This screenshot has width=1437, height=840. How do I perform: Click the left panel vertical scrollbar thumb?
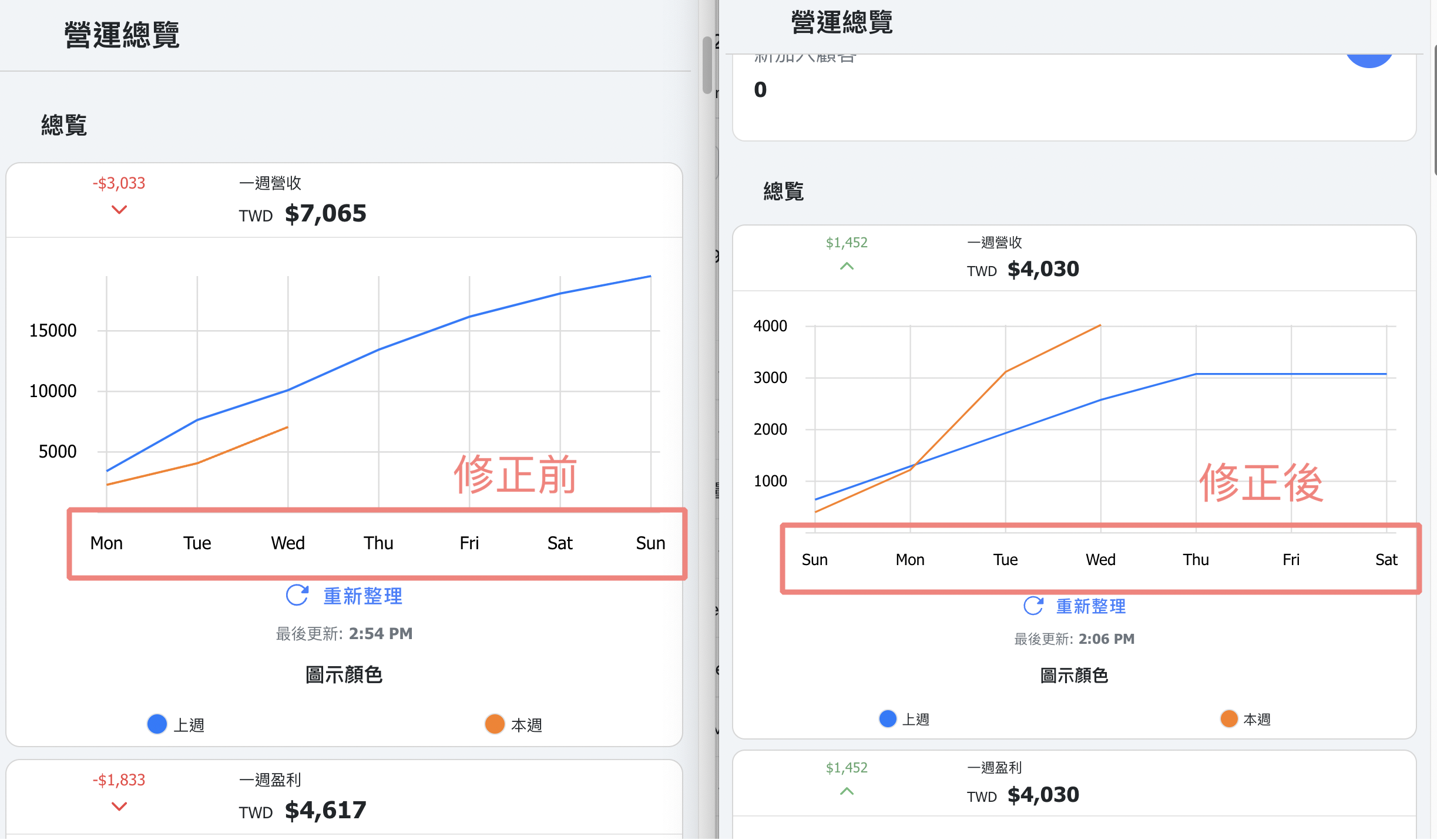(707, 65)
